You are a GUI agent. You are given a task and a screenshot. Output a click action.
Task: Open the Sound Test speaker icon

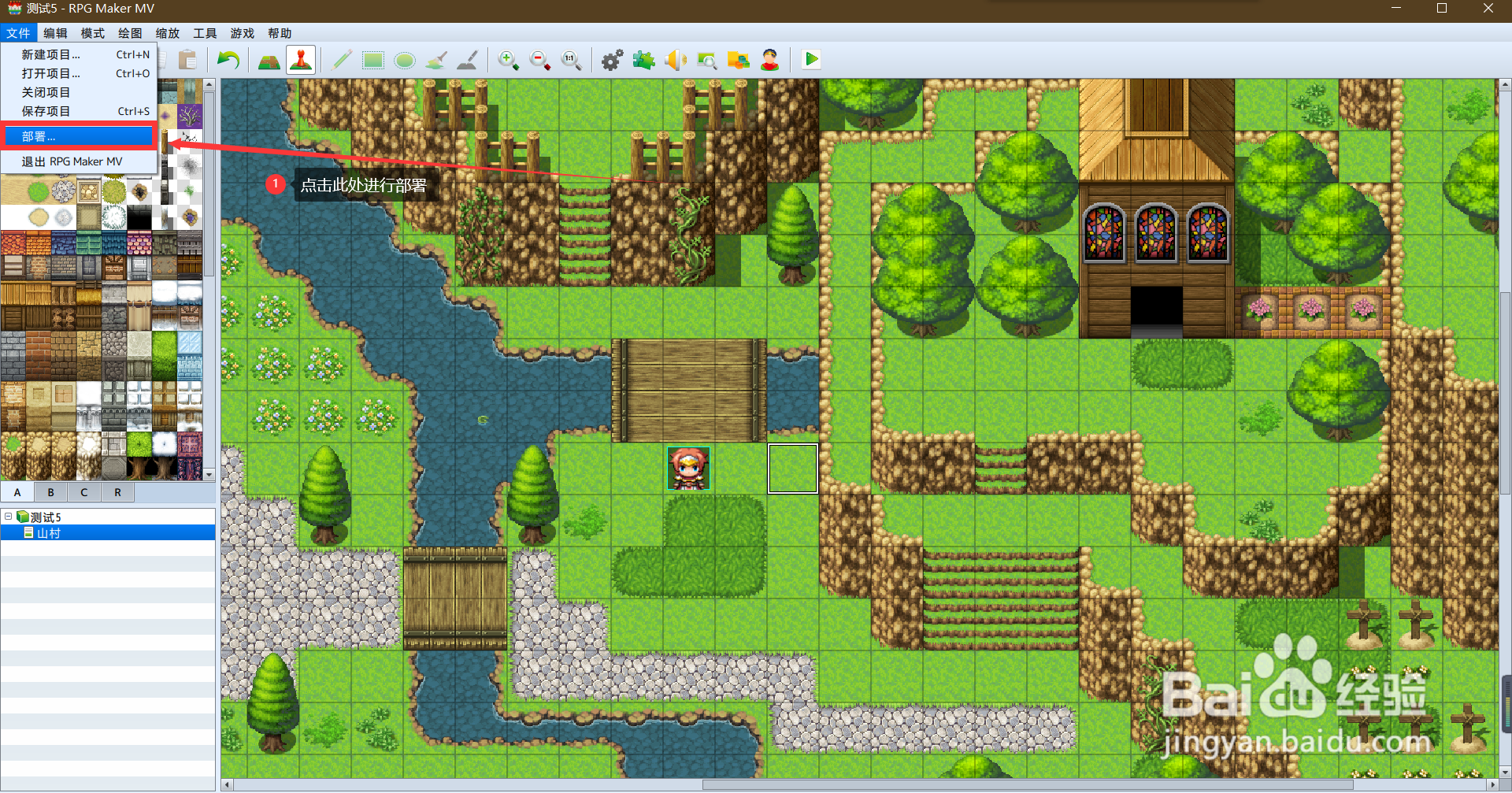point(675,60)
